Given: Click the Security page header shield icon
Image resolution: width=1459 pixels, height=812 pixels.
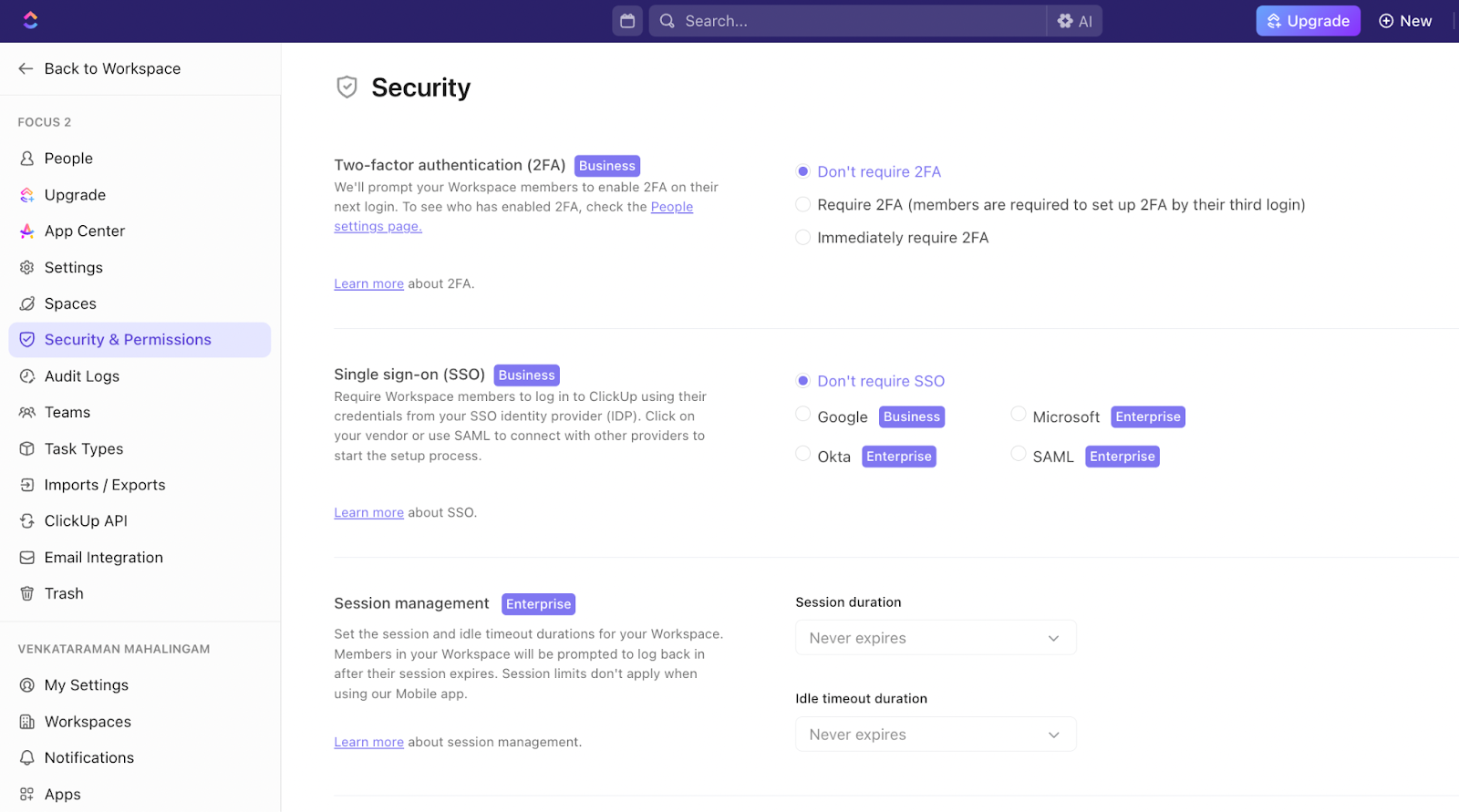Looking at the screenshot, I should pos(347,87).
